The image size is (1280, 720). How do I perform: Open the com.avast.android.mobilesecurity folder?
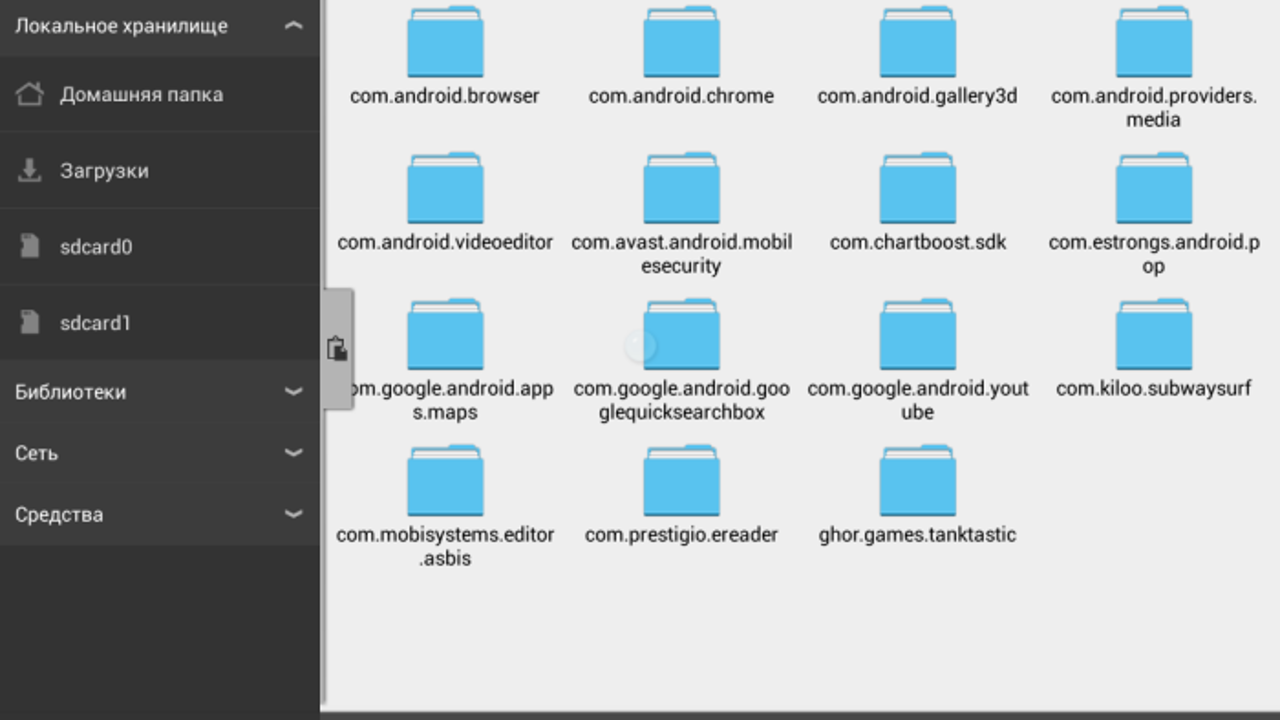[x=681, y=191]
